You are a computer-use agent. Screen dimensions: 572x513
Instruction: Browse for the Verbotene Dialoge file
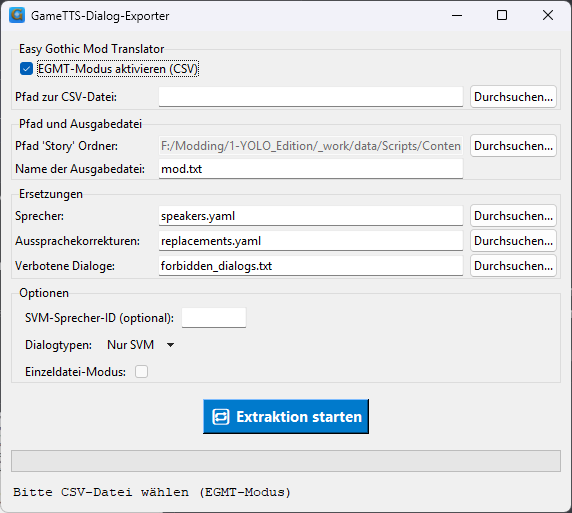point(513,266)
